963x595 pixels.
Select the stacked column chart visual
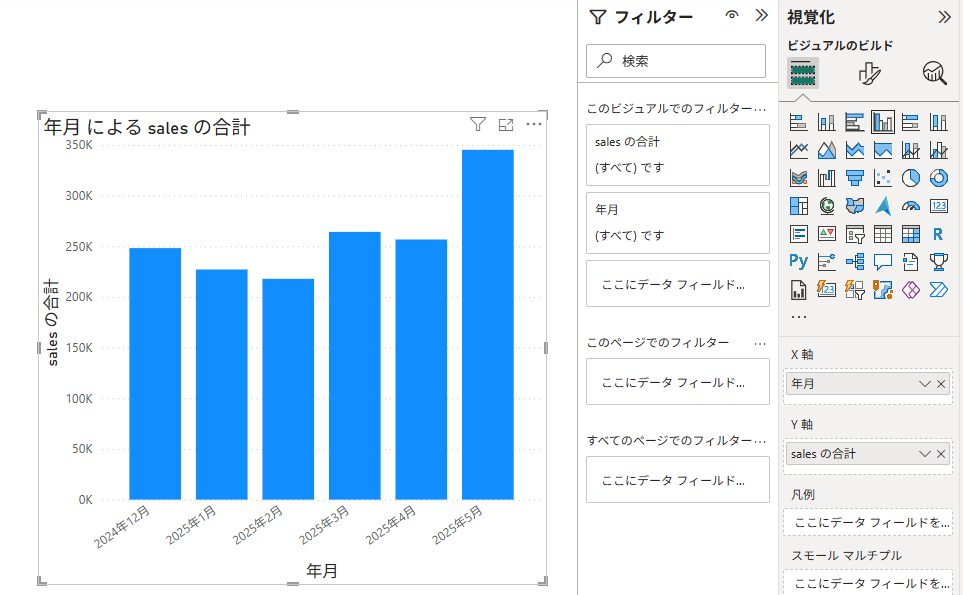pos(827,122)
